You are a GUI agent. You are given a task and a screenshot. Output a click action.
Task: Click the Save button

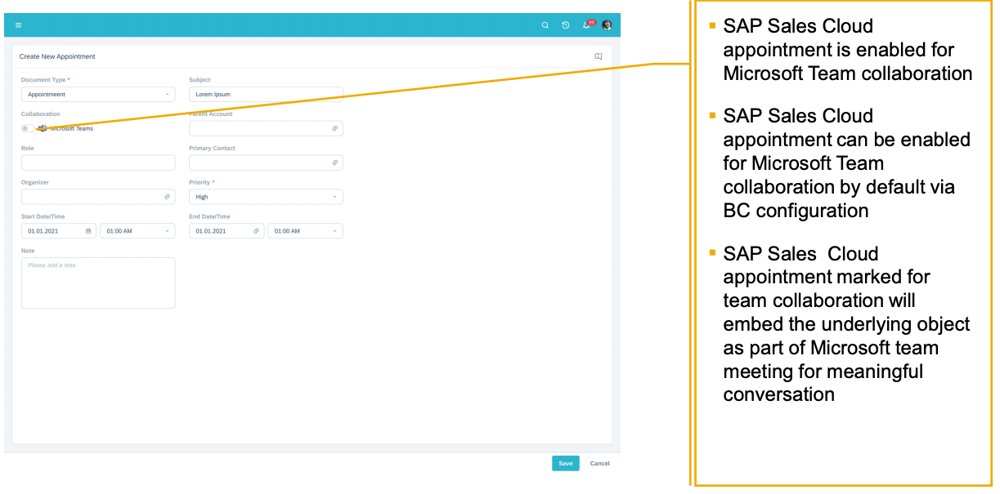[566, 463]
